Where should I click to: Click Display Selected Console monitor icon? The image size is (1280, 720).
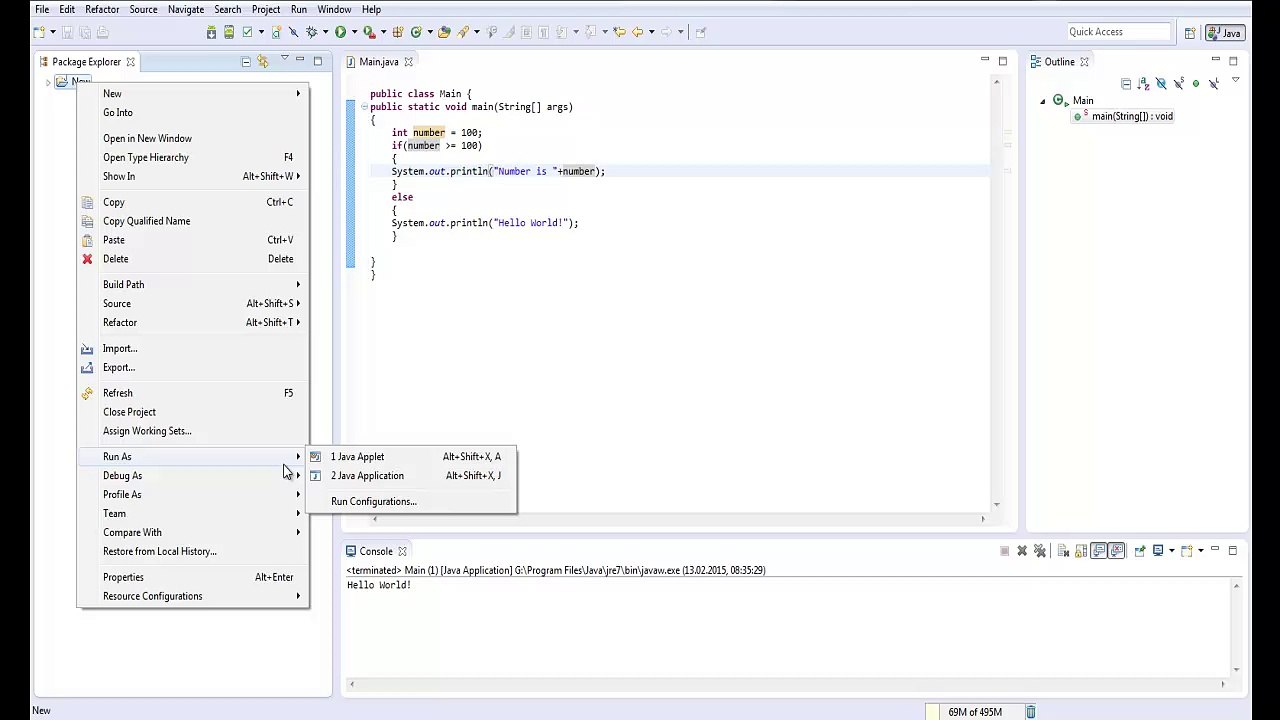[x=1158, y=550]
